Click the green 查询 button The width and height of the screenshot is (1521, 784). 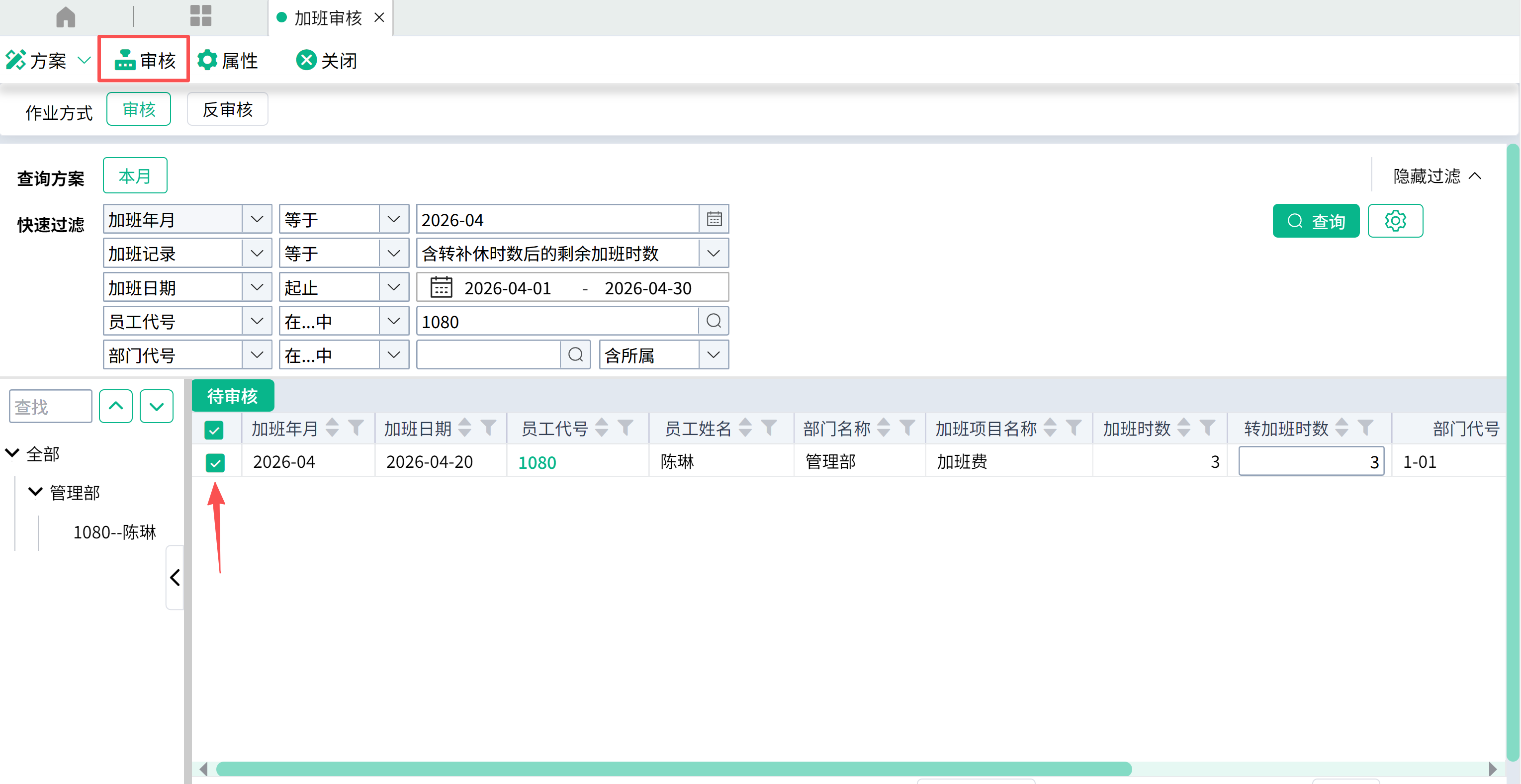[x=1316, y=221]
